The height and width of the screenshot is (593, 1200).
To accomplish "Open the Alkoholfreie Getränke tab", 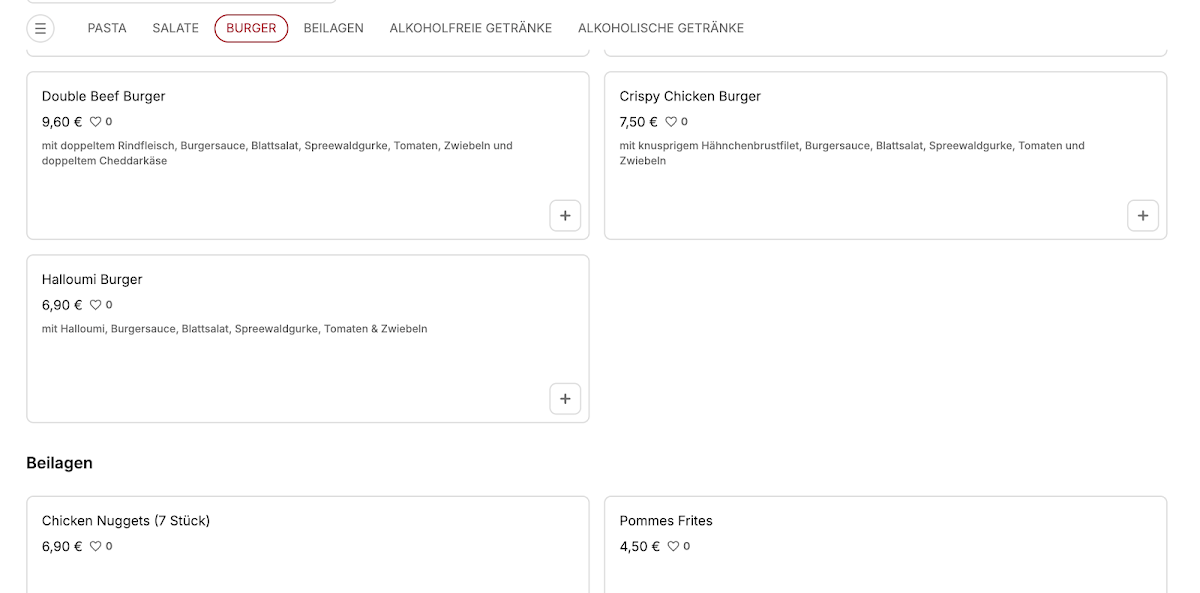I will [471, 28].
